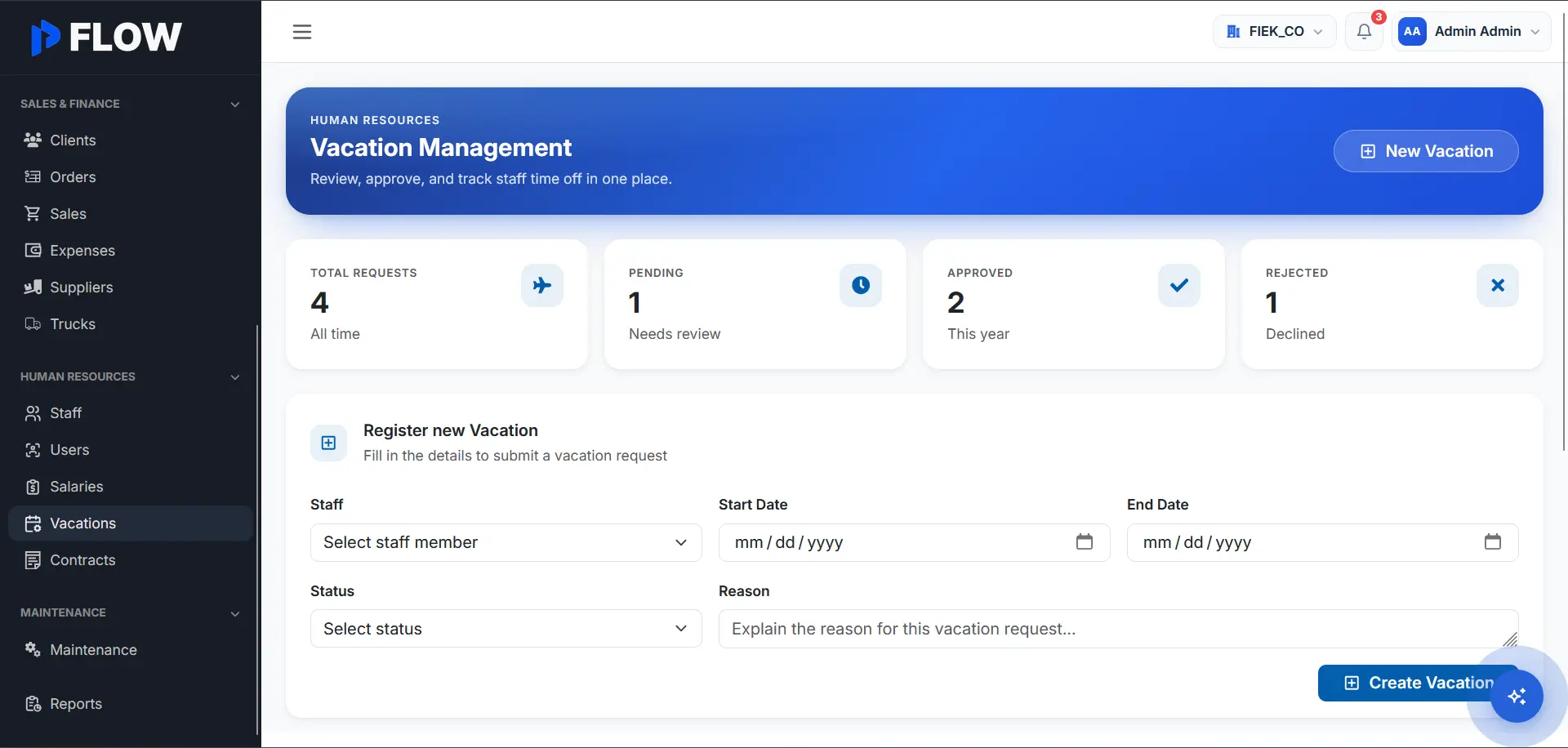Click the X icon on Rejected card
Screen dimensions: 1568x748
(x=1498, y=285)
